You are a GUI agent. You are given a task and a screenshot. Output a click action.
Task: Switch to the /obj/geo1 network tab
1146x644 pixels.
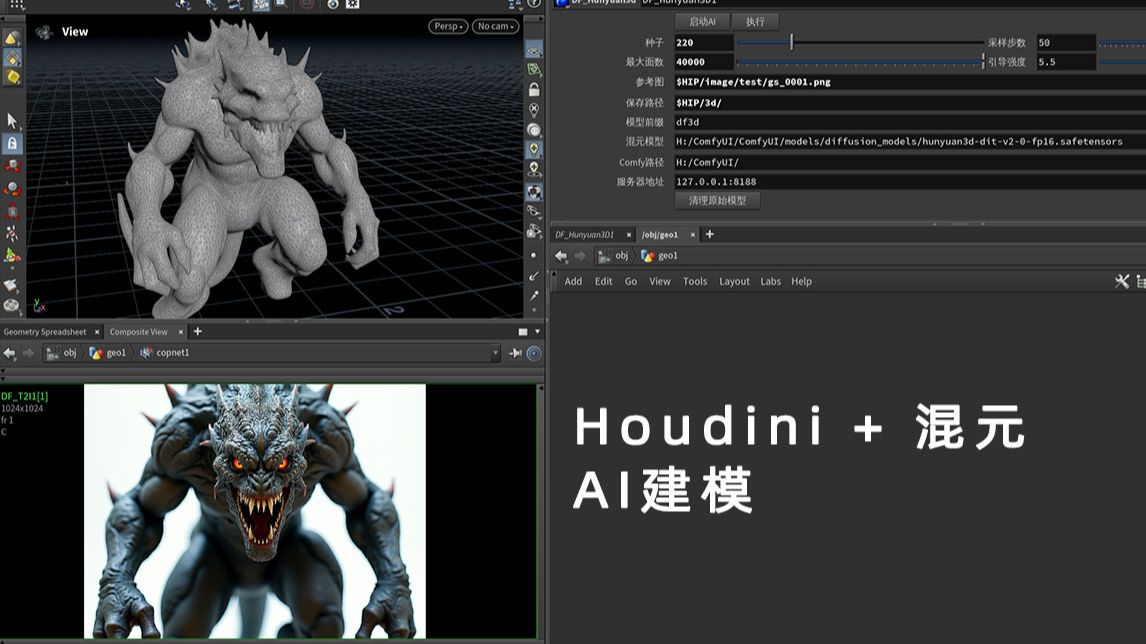660,235
